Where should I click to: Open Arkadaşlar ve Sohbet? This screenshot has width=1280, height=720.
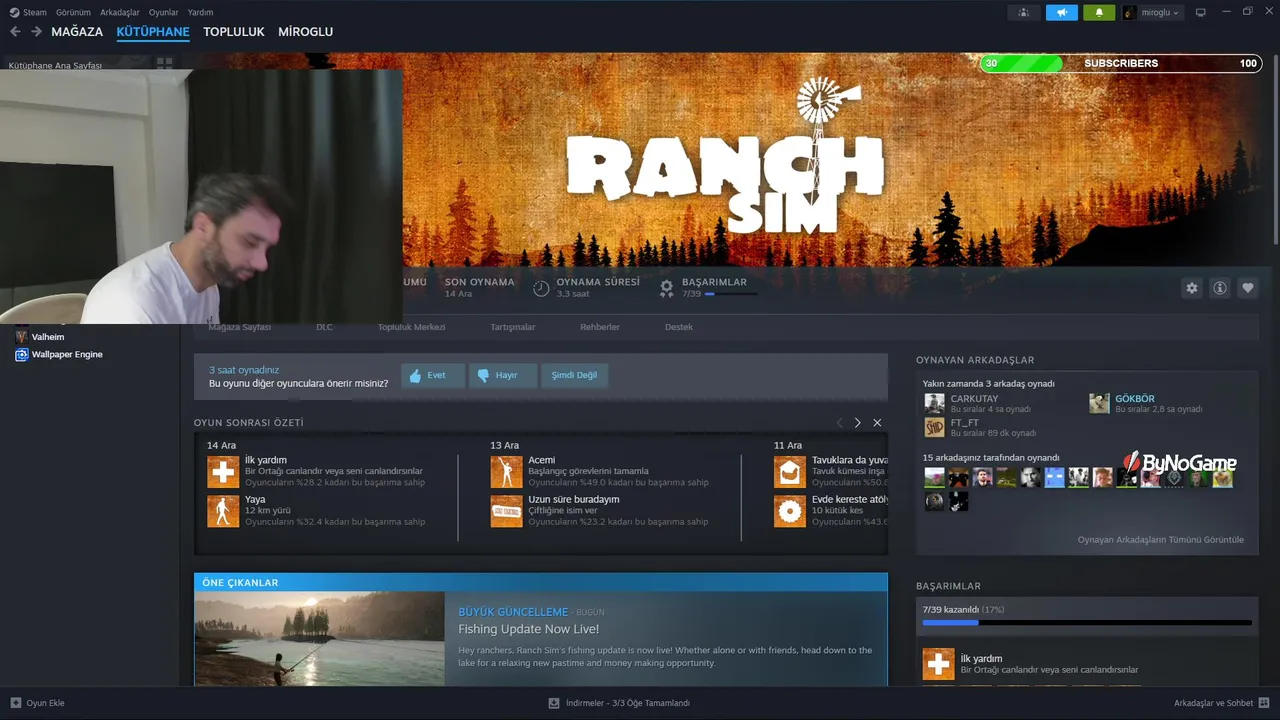(x=1221, y=703)
